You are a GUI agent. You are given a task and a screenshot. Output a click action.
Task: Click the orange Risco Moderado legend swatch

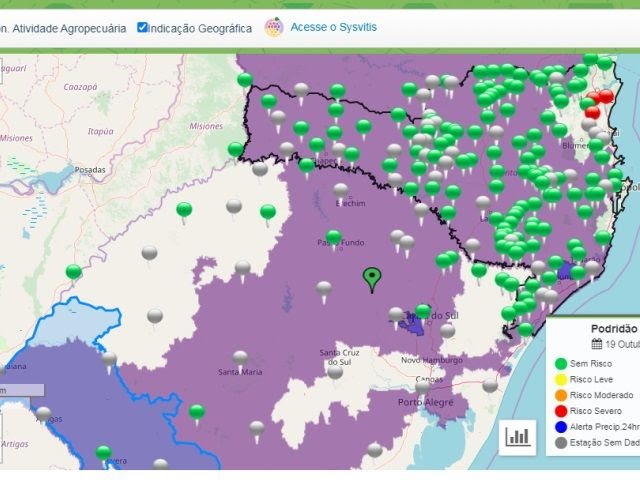(x=560, y=396)
